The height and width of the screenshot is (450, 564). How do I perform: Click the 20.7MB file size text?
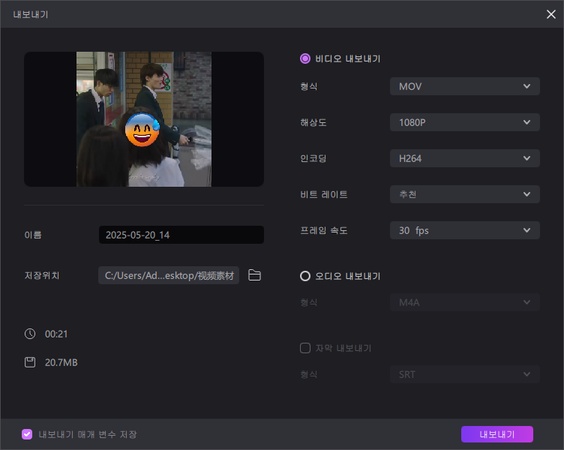[61, 362]
